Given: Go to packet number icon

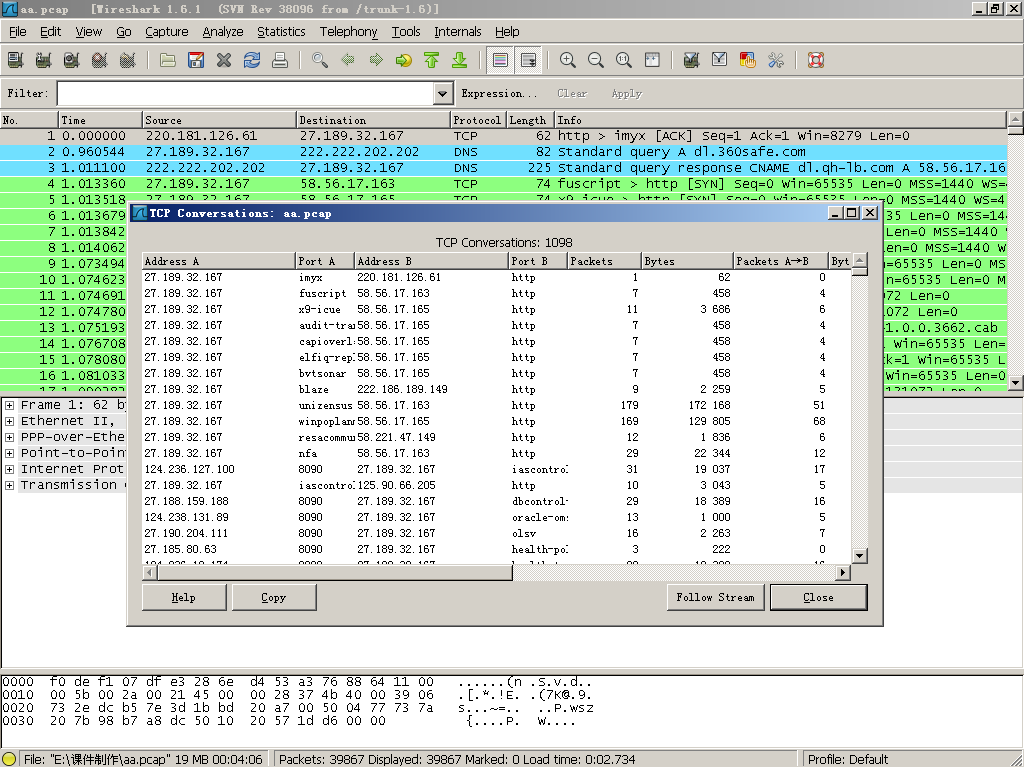Looking at the screenshot, I should click(404, 61).
